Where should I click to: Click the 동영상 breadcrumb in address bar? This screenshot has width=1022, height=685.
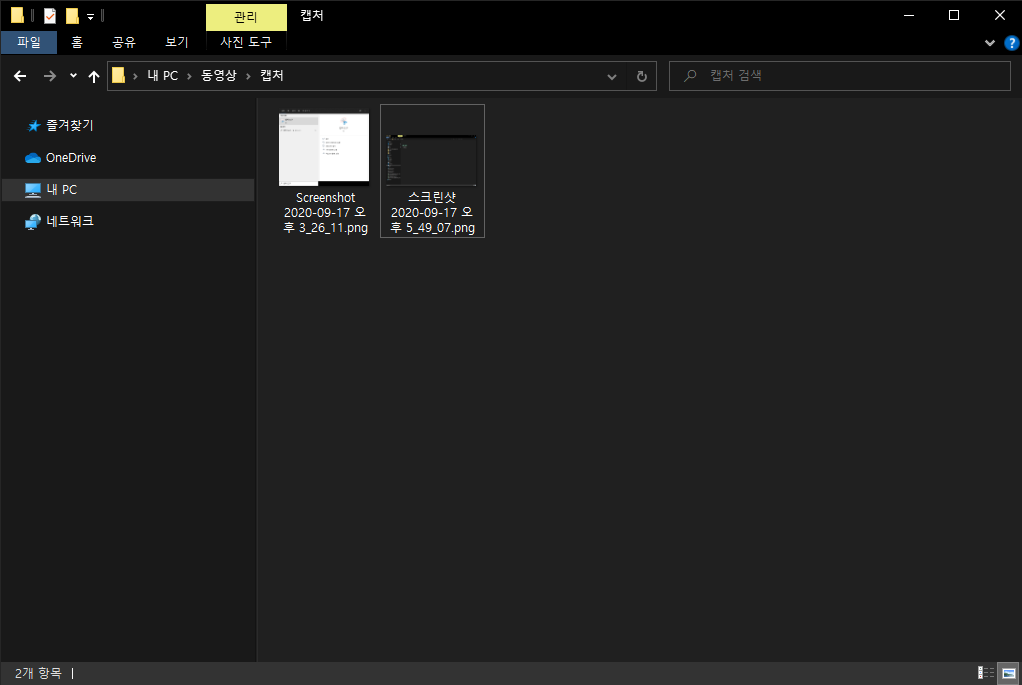coord(218,76)
